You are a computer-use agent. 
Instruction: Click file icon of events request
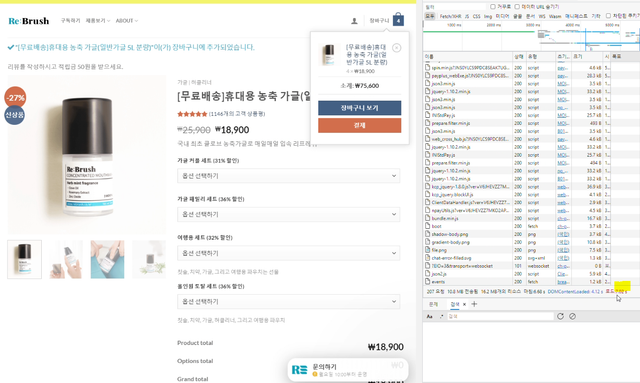428,281
